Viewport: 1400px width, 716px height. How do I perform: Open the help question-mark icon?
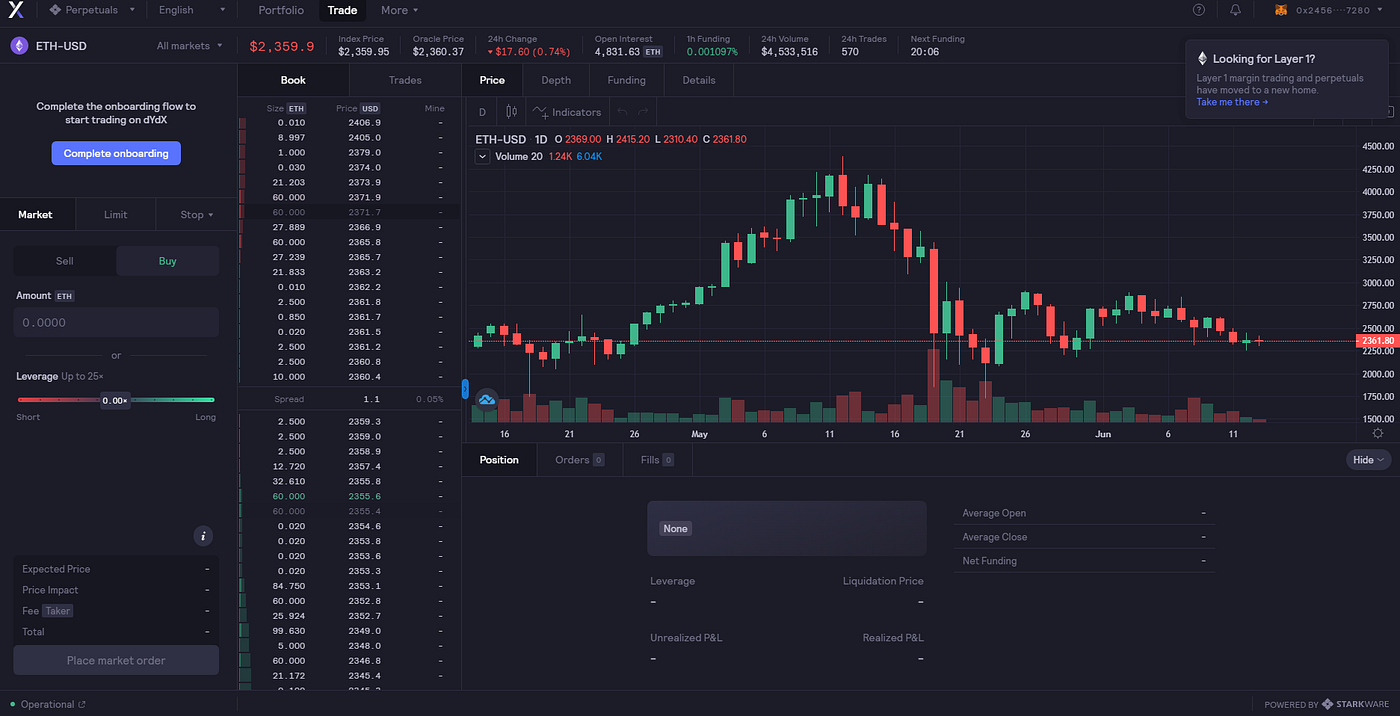(1199, 10)
